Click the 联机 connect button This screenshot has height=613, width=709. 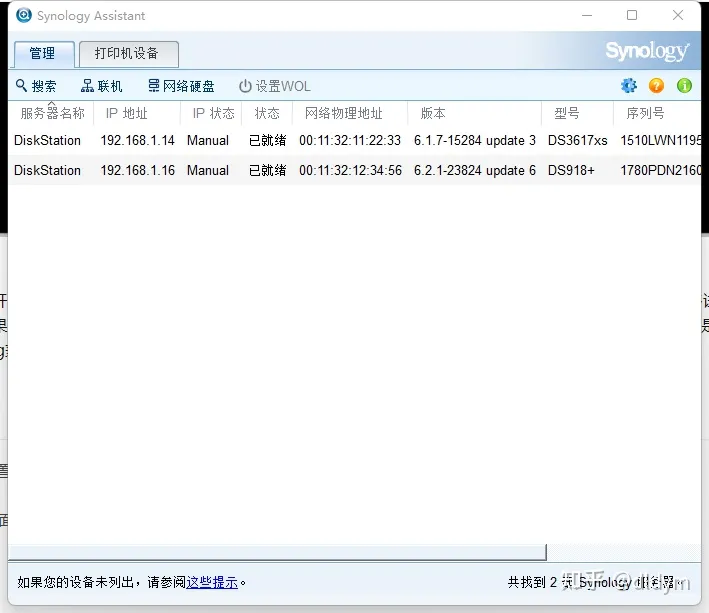101,86
